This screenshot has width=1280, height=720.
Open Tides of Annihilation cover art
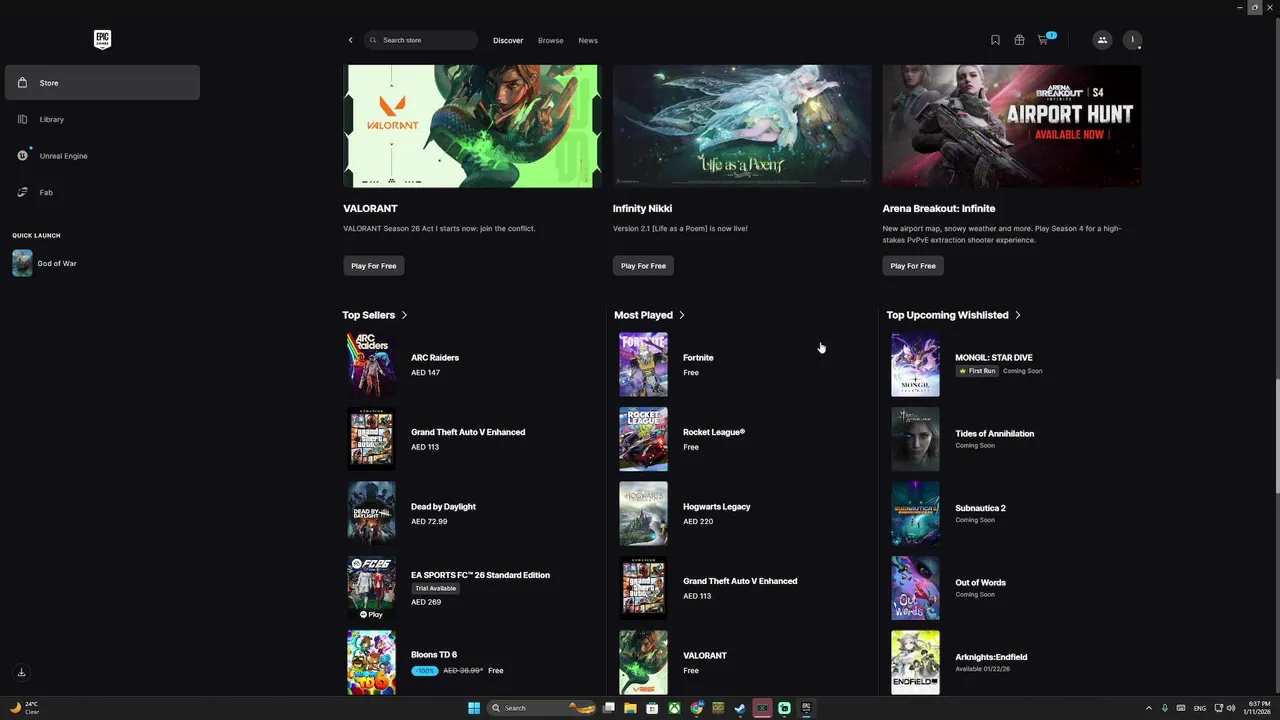coord(915,439)
